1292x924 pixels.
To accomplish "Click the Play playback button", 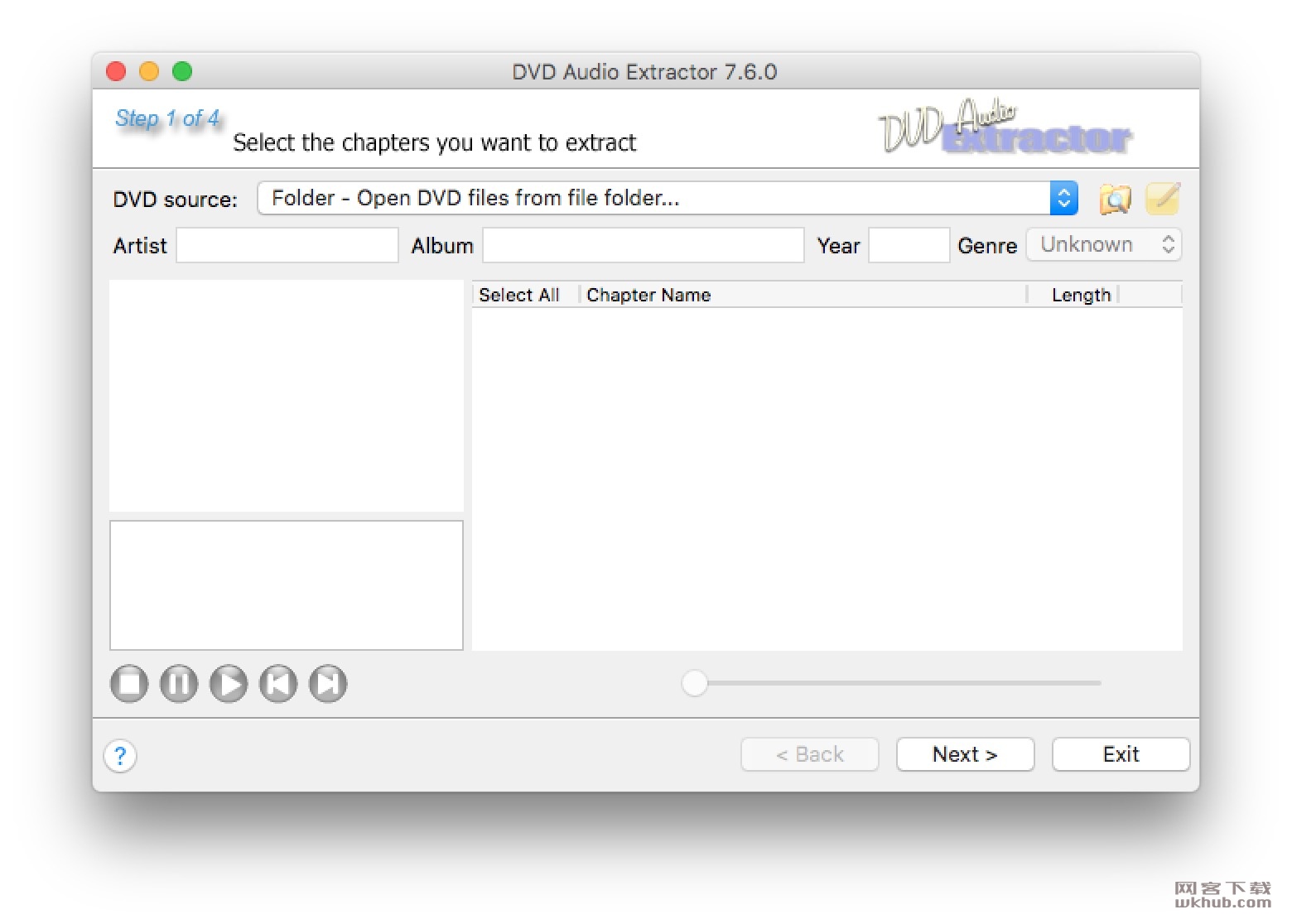I will click(229, 684).
